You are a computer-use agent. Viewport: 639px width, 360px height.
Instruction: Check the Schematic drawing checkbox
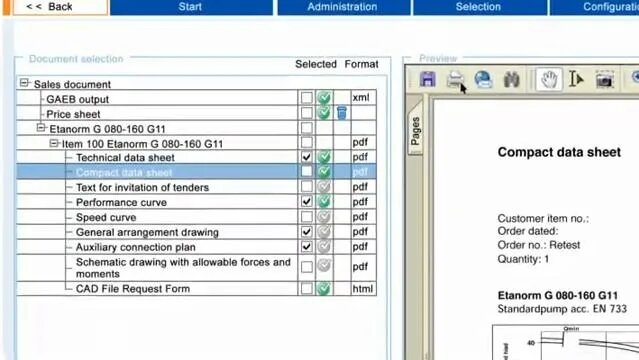point(306,267)
